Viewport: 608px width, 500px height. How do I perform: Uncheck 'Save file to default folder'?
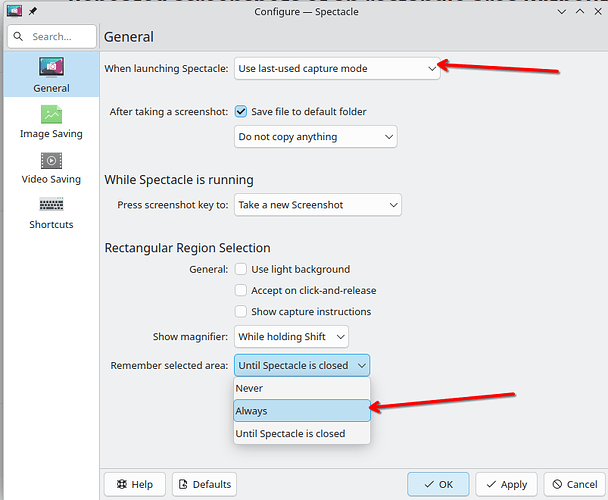coord(241,112)
